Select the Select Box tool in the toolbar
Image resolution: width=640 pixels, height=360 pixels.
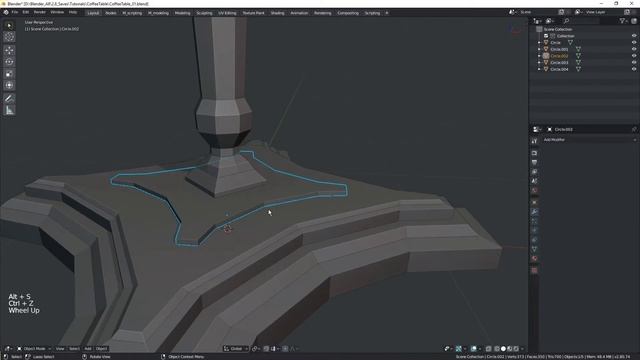click(x=9, y=26)
